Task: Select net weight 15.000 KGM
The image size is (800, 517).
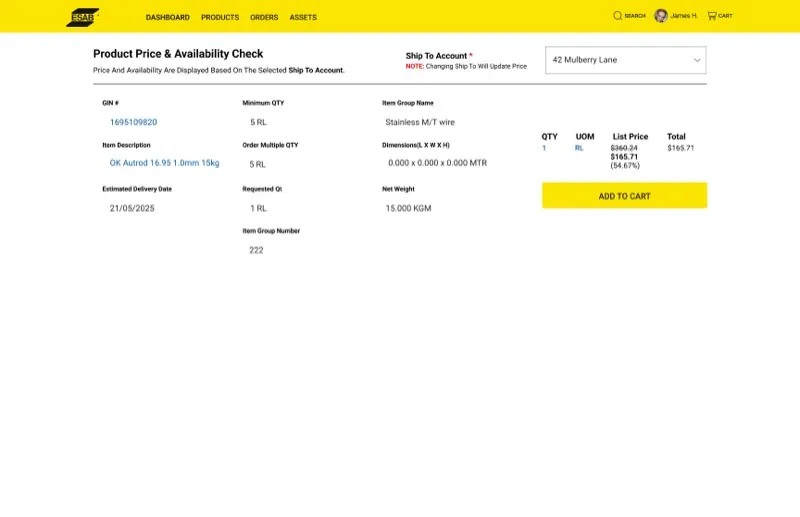Action: click(408, 208)
